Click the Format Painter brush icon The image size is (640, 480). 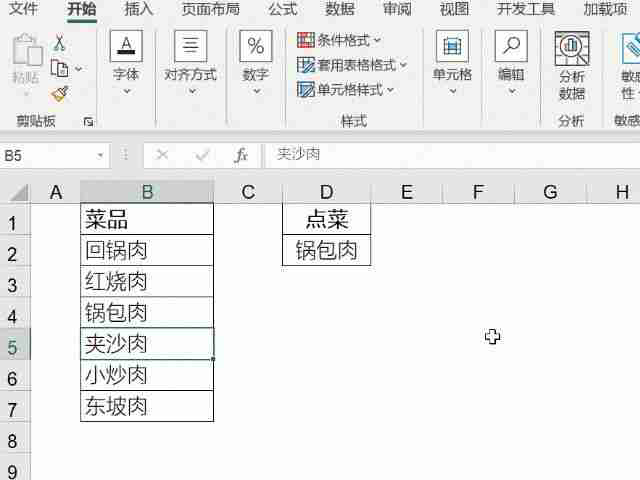pos(60,94)
